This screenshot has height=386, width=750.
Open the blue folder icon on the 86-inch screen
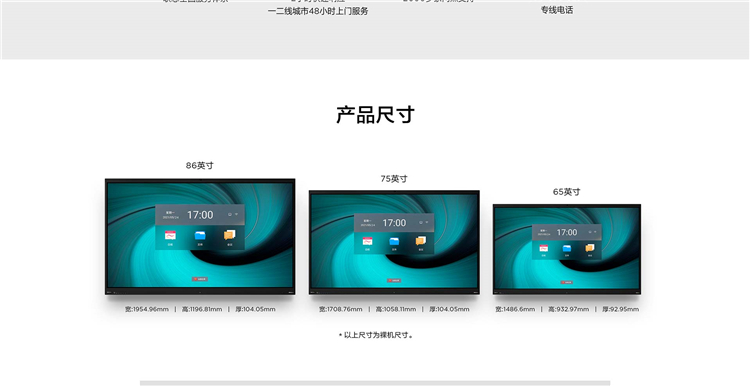tap(200, 235)
